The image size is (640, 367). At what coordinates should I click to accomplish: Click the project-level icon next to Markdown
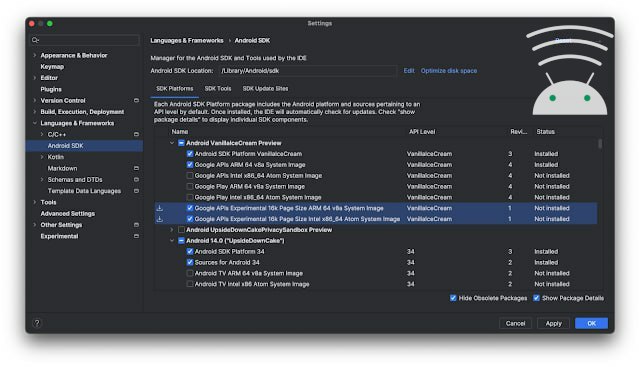[136, 168]
